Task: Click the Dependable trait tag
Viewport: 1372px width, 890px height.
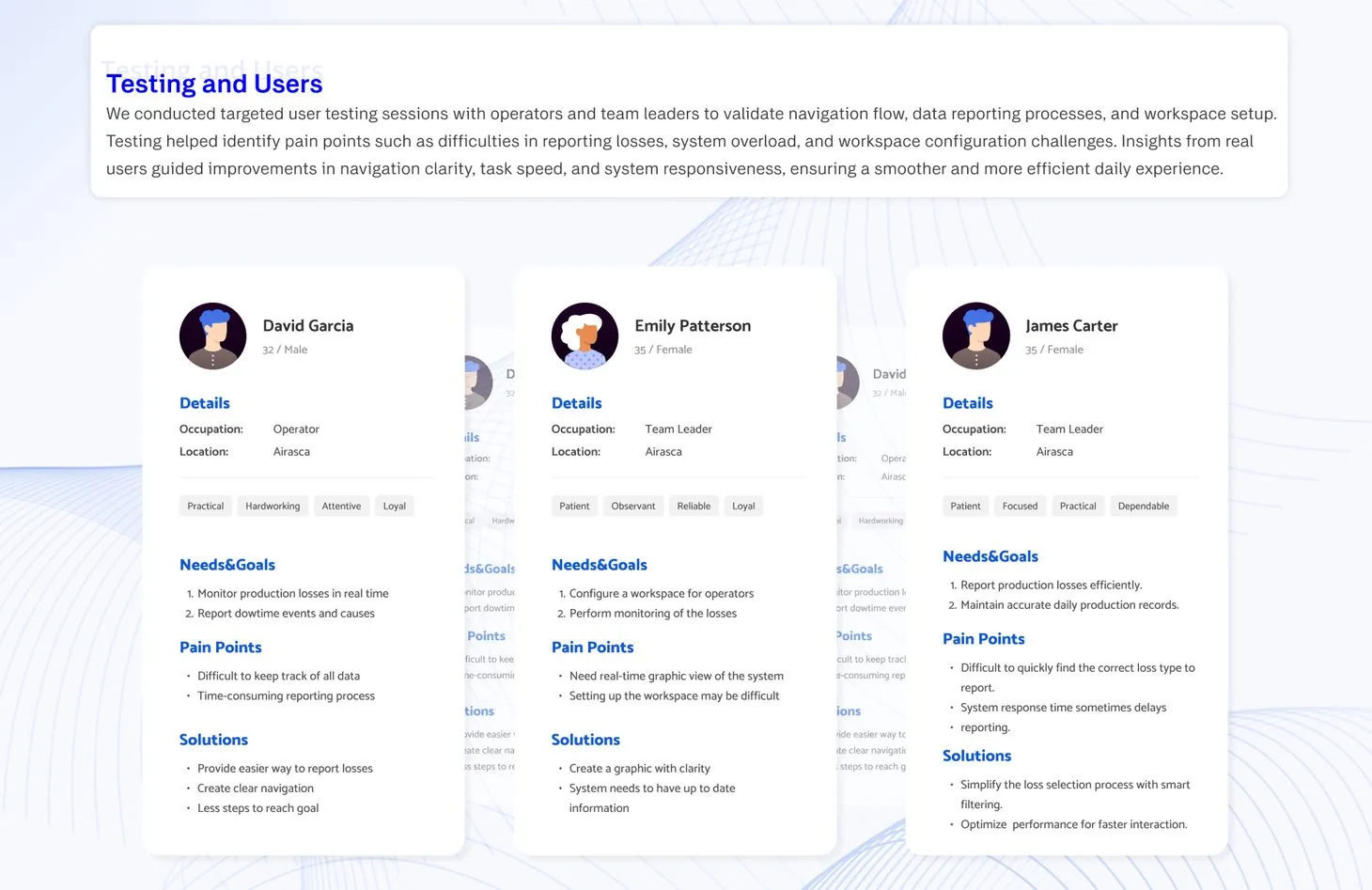Action: (1144, 506)
